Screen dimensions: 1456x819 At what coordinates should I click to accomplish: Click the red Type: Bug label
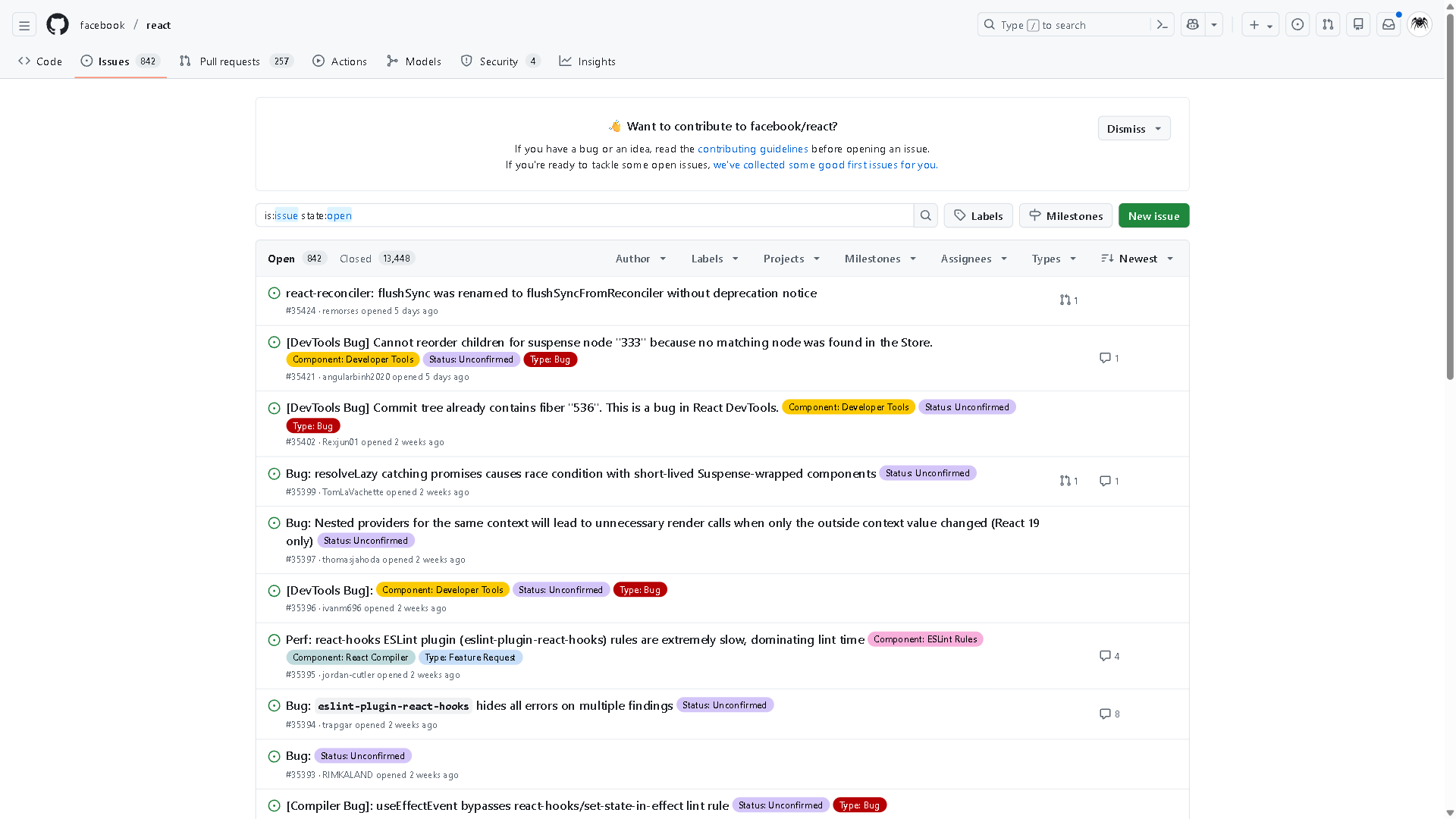(x=551, y=359)
